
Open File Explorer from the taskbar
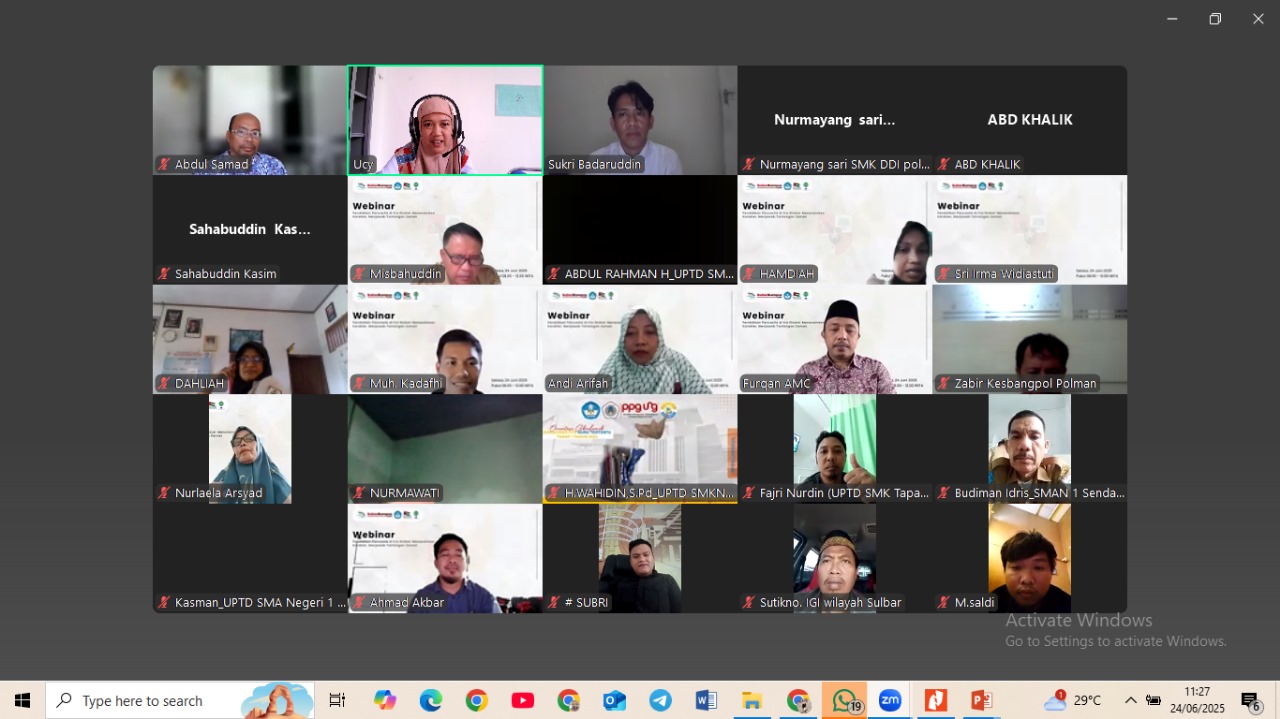[752, 701]
